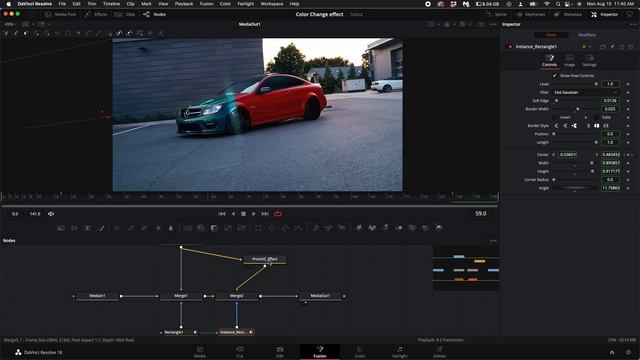
Task: Go to the Deliver page
Action: pyautogui.click(x=439, y=352)
